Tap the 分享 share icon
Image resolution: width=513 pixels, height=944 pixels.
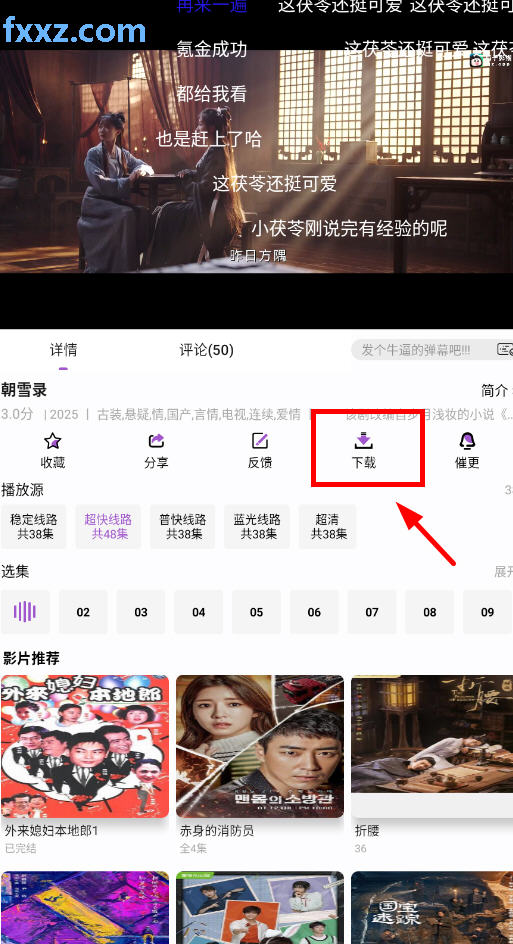coord(156,441)
